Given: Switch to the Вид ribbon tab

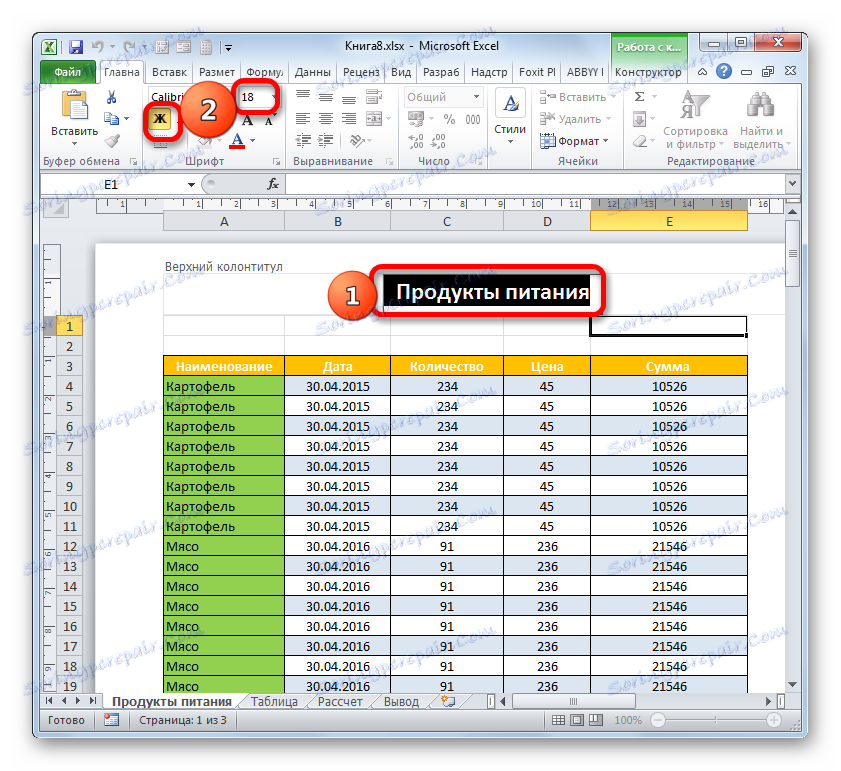Looking at the screenshot, I should click(401, 72).
